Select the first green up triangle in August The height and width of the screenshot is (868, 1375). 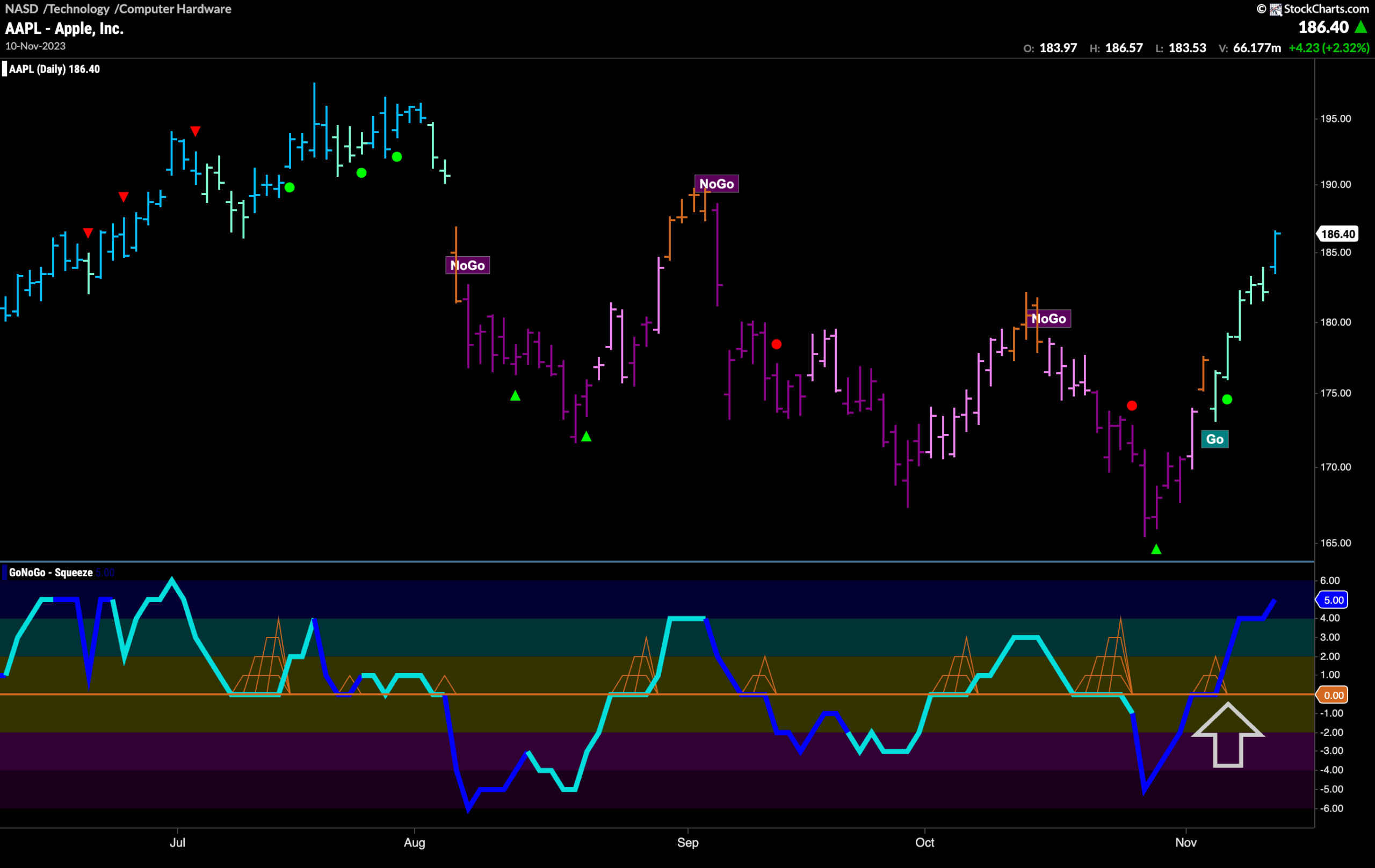[x=515, y=395]
